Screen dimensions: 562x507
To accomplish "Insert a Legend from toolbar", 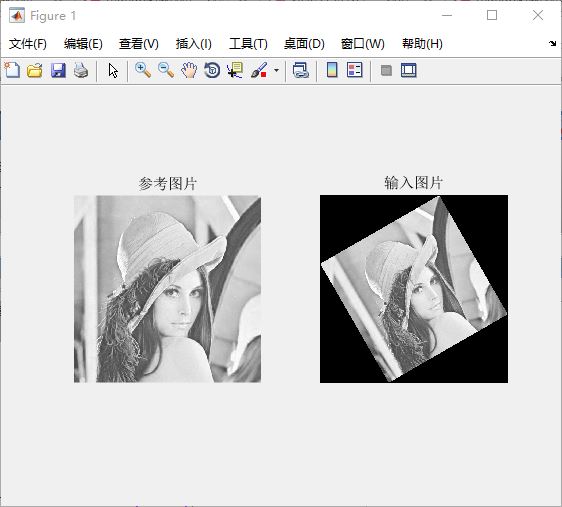I will [x=355, y=70].
